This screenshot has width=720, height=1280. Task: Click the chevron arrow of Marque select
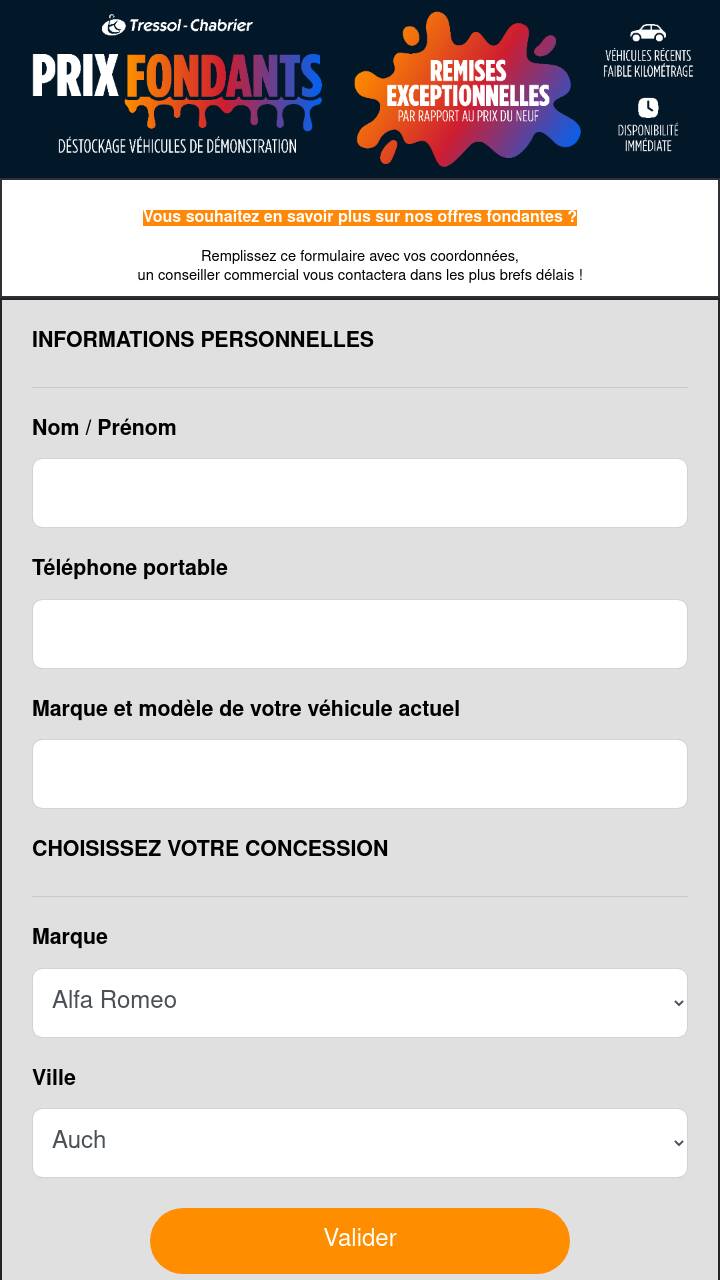tap(679, 1003)
